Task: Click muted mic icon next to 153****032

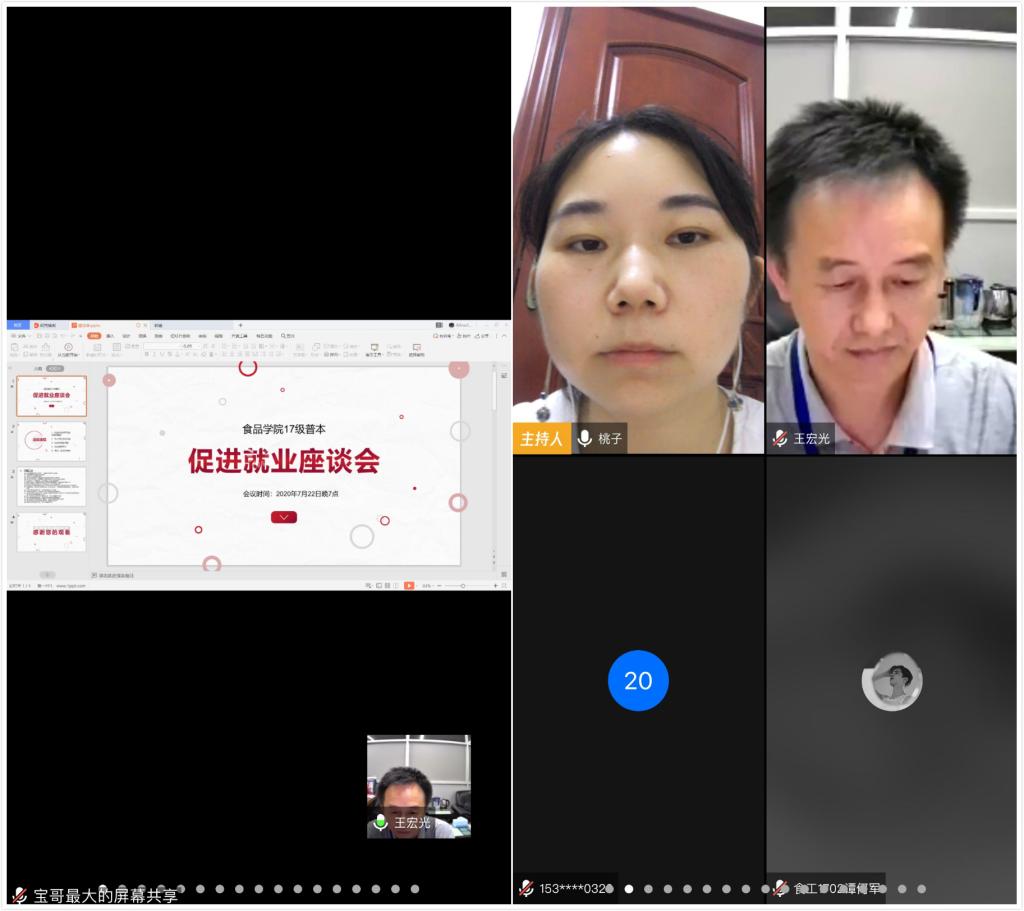Action: click(526, 888)
